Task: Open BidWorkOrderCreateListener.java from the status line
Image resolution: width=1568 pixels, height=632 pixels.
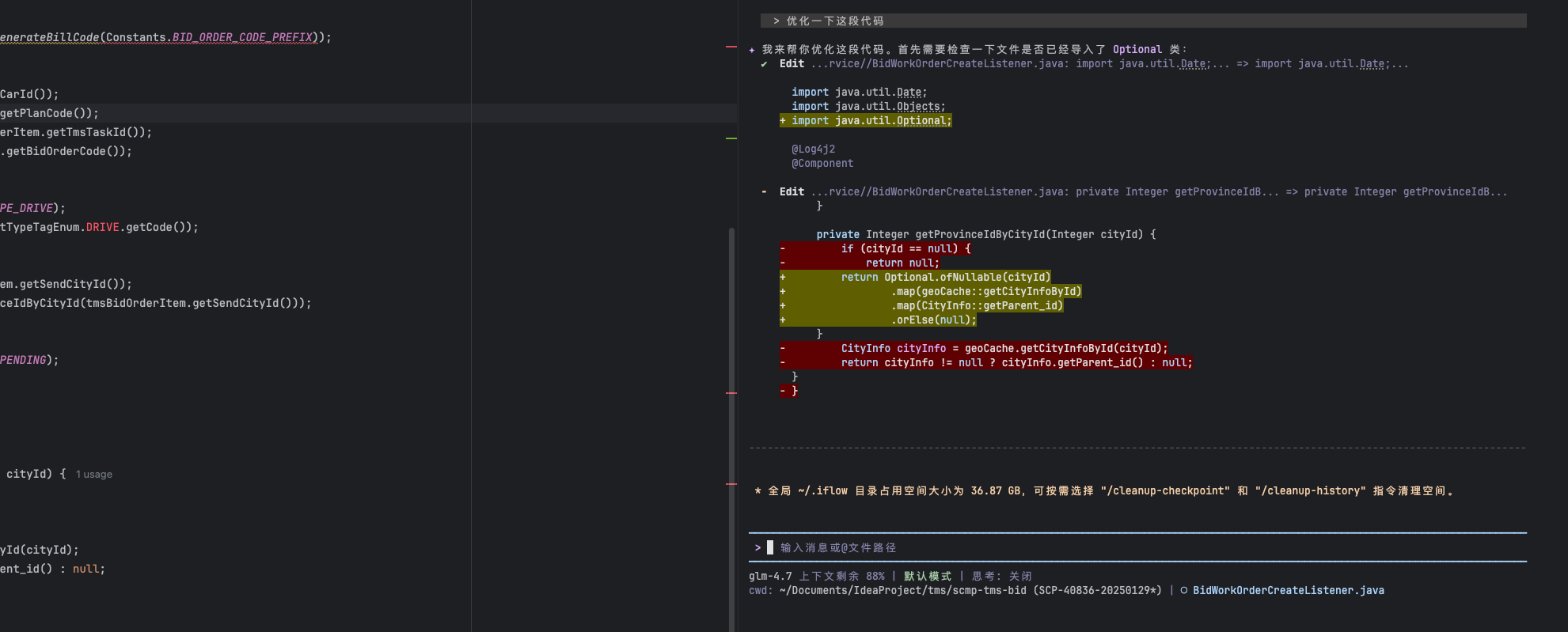Action: pyautogui.click(x=1288, y=591)
